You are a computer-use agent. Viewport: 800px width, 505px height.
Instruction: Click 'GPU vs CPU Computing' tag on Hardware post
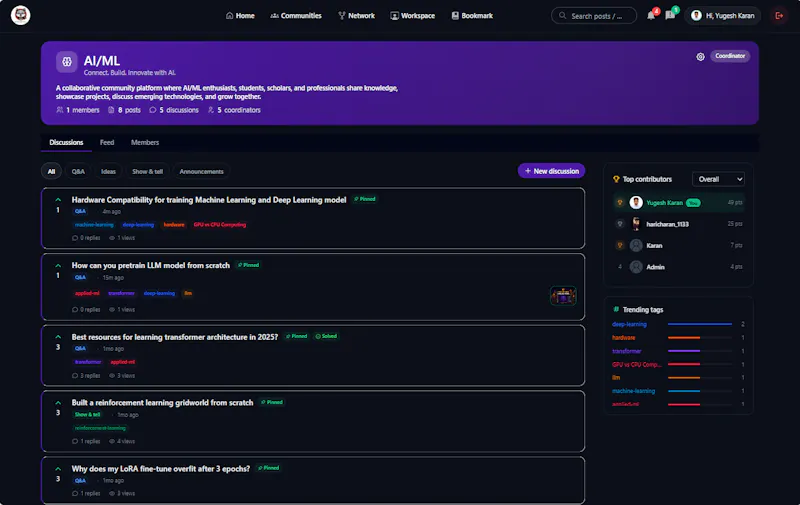click(x=220, y=224)
